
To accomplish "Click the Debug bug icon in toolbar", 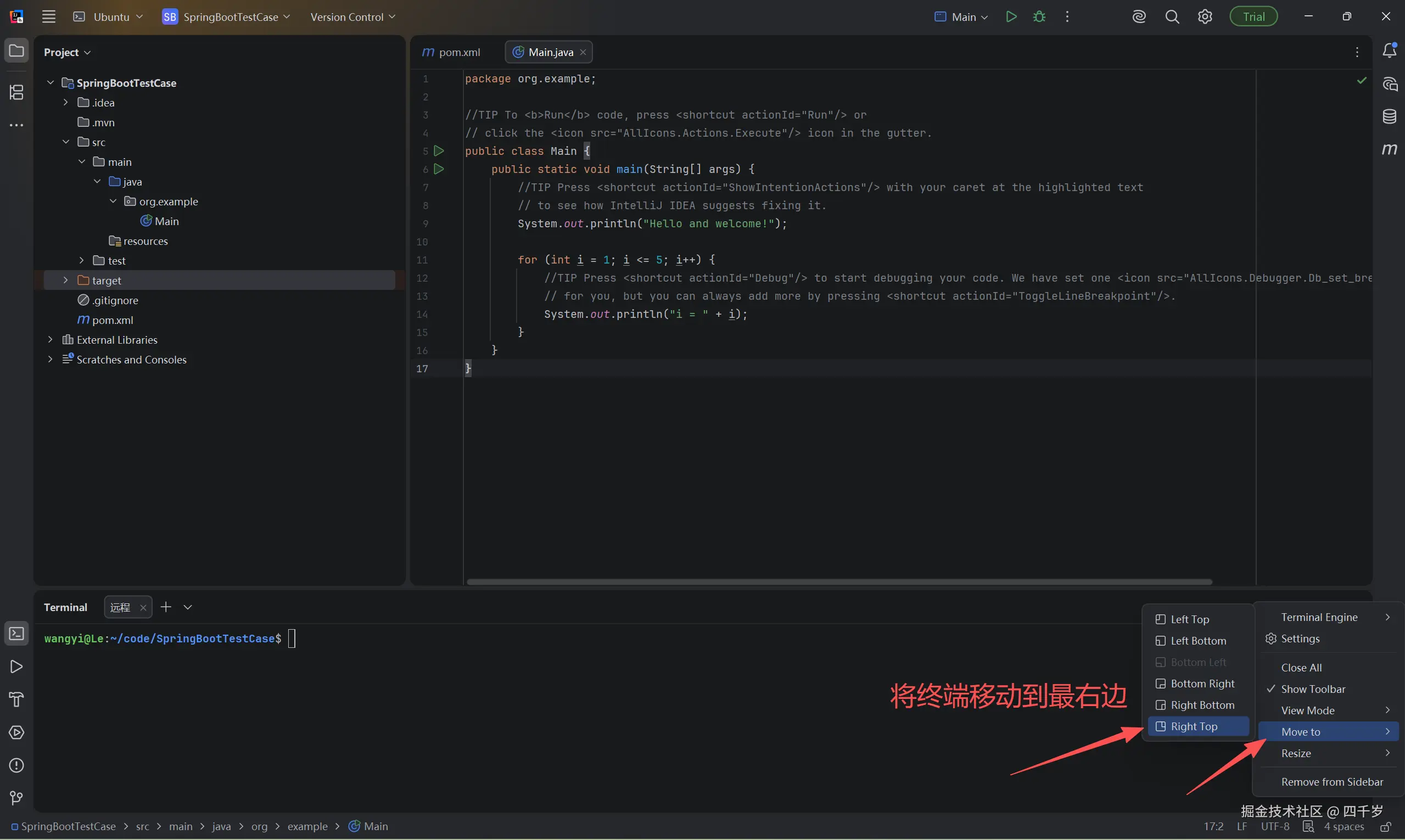I will (1039, 17).
